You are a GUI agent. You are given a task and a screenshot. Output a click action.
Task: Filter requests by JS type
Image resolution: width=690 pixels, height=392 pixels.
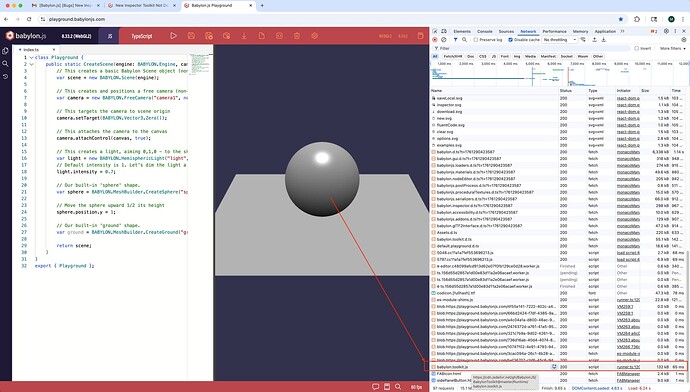493,56
